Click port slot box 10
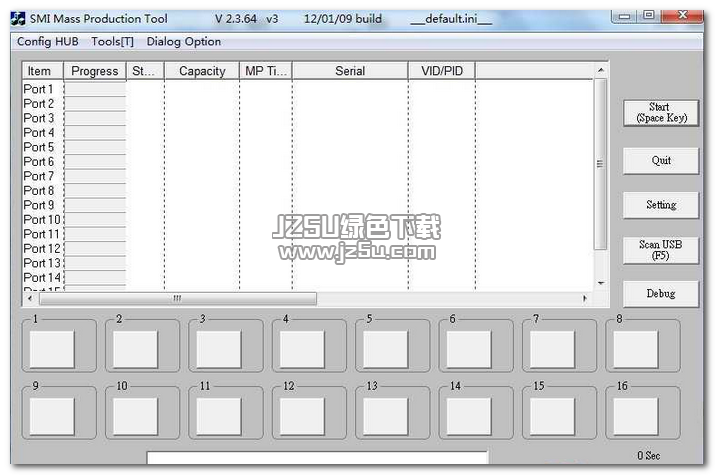The height and width of the screenshot is (475, 715). (x=135, y=416)
